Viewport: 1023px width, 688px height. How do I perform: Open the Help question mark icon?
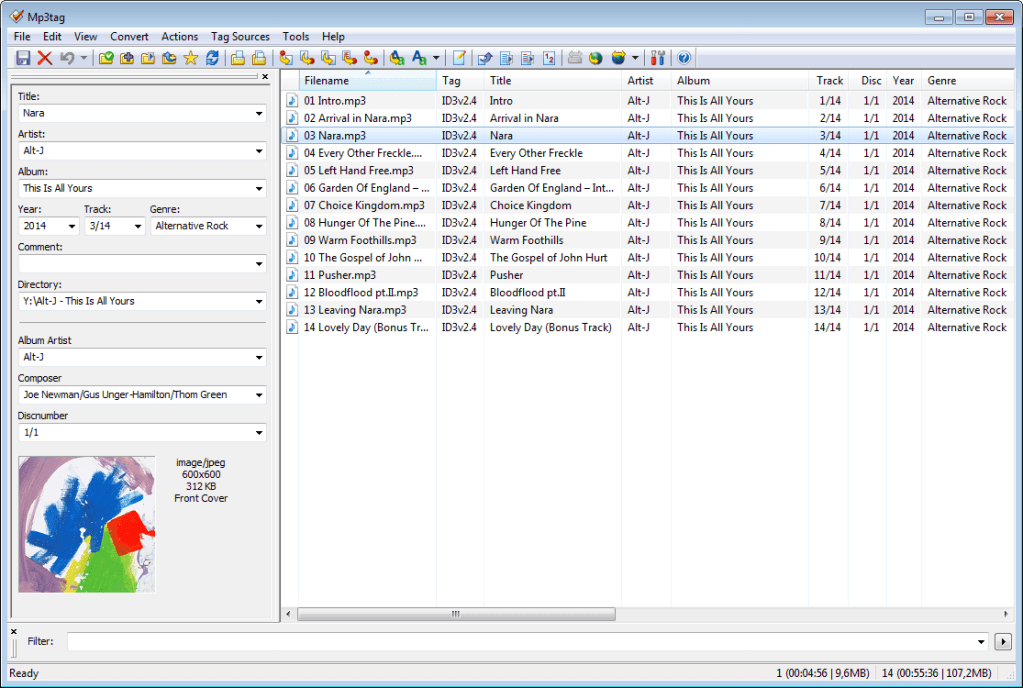pyautogui.click(x=684, y=58)
